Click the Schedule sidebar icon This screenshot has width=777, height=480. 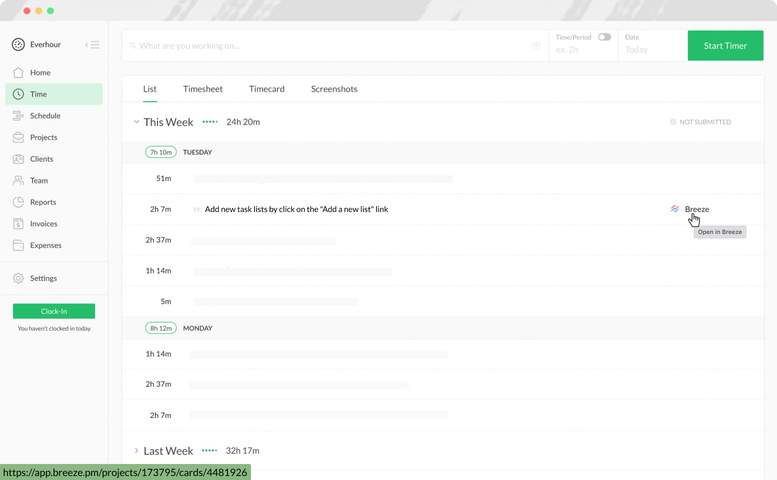18,116
